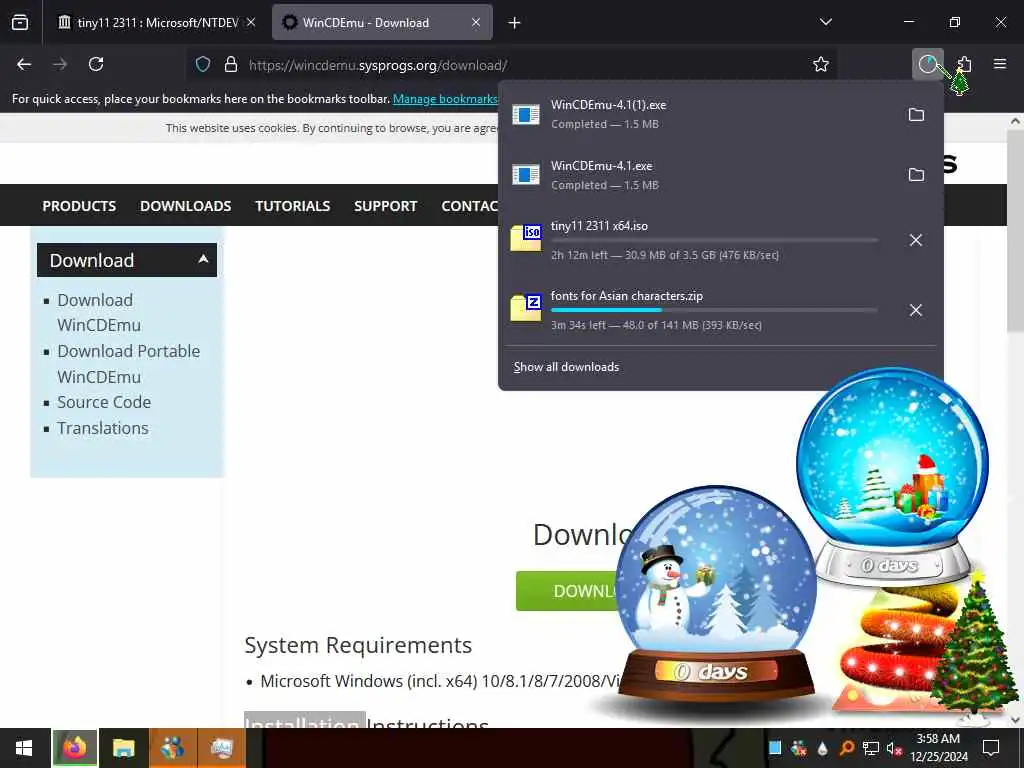Open a new tab with plus button
The height and width of the screenshot is (768, 1024).
tap(515, 23)
